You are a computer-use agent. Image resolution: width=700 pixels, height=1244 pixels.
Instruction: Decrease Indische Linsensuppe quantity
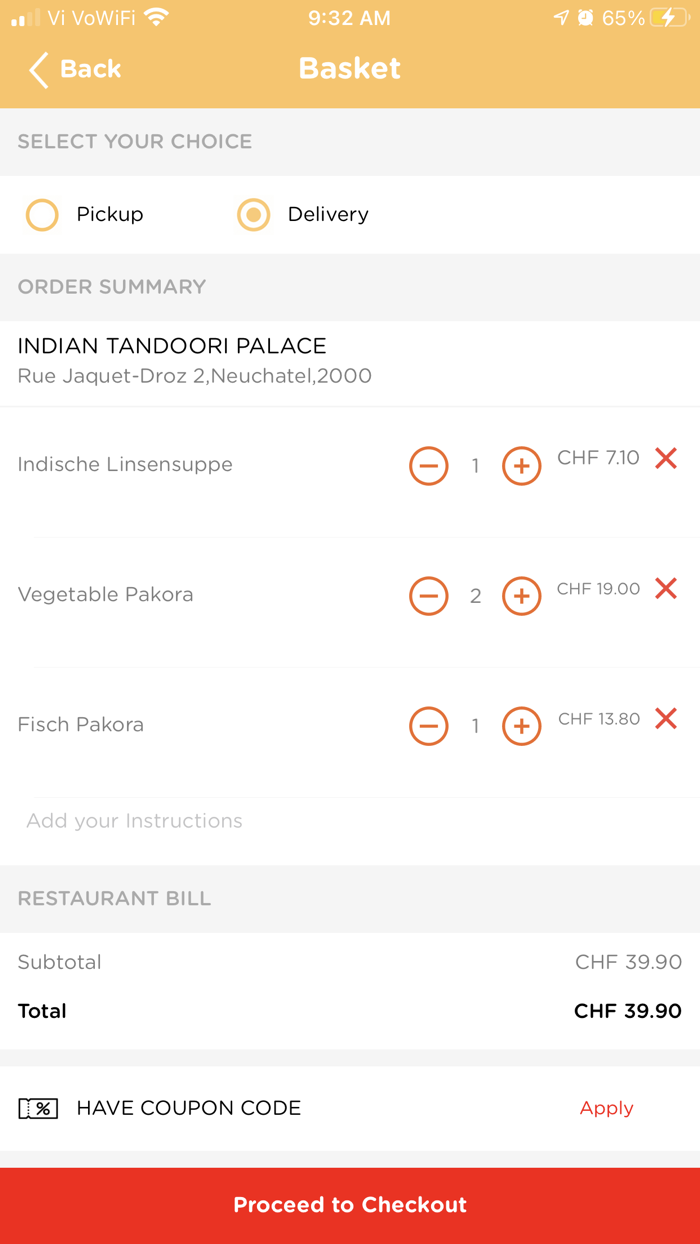429,466
